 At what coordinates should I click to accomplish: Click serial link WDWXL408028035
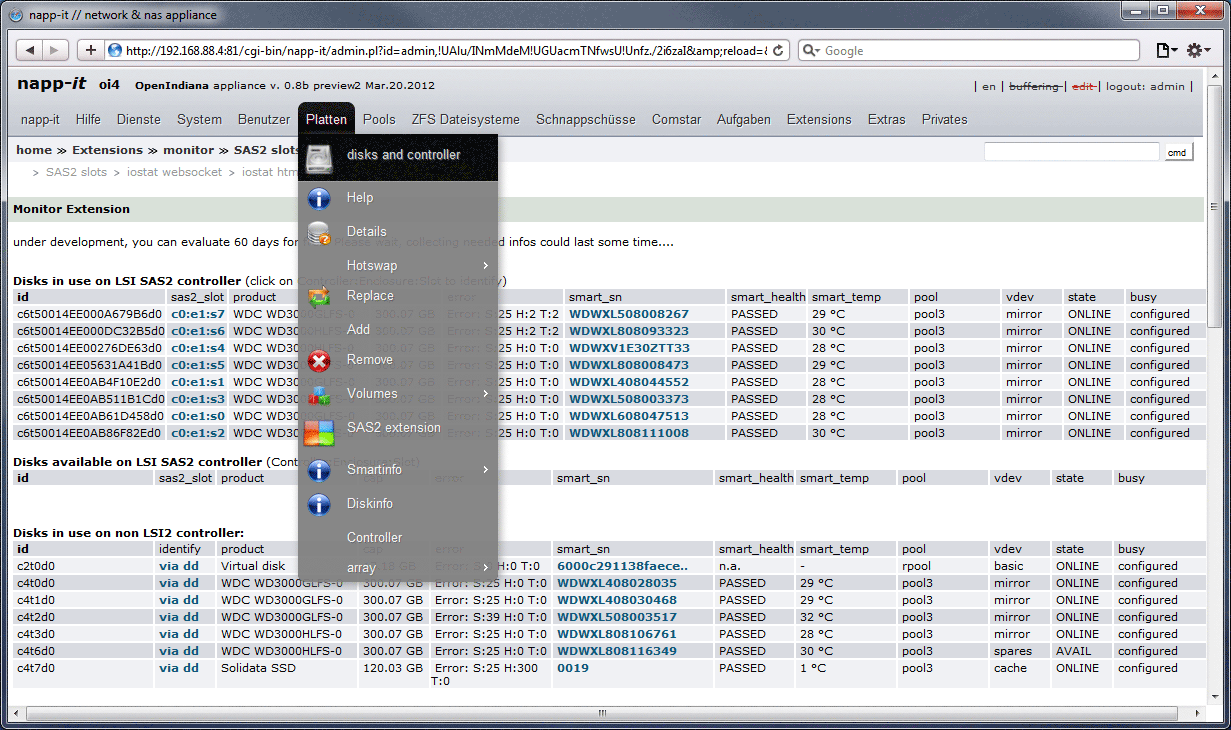point(616,583)
